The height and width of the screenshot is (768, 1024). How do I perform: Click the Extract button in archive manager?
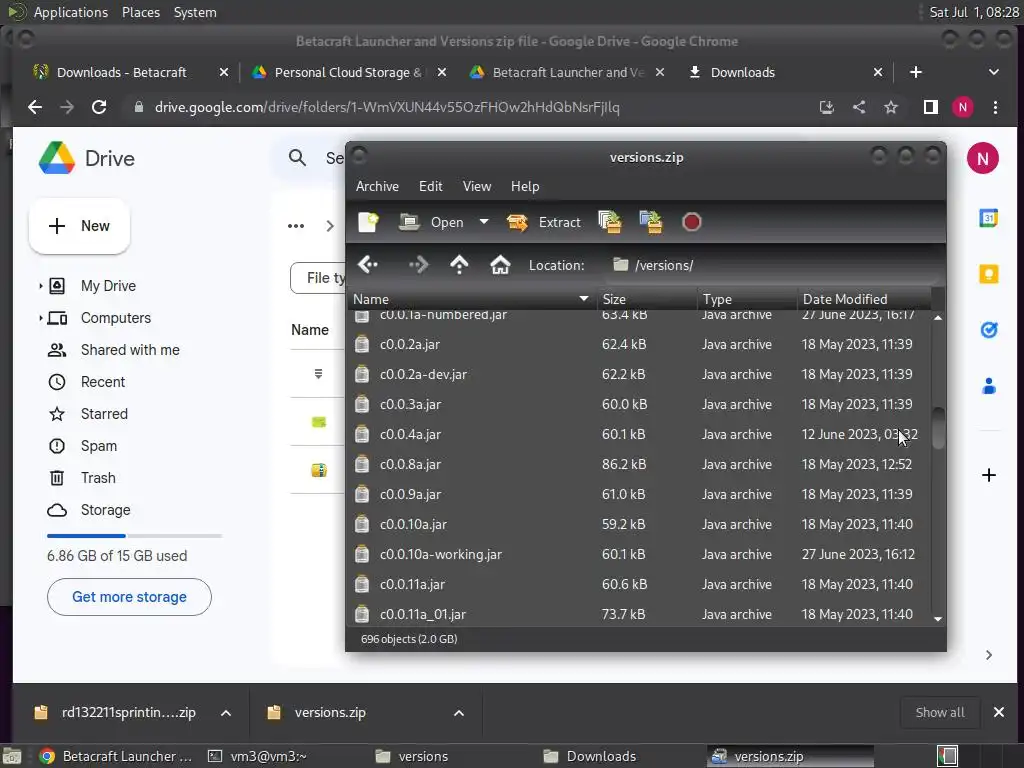click(x=543, y=222)
